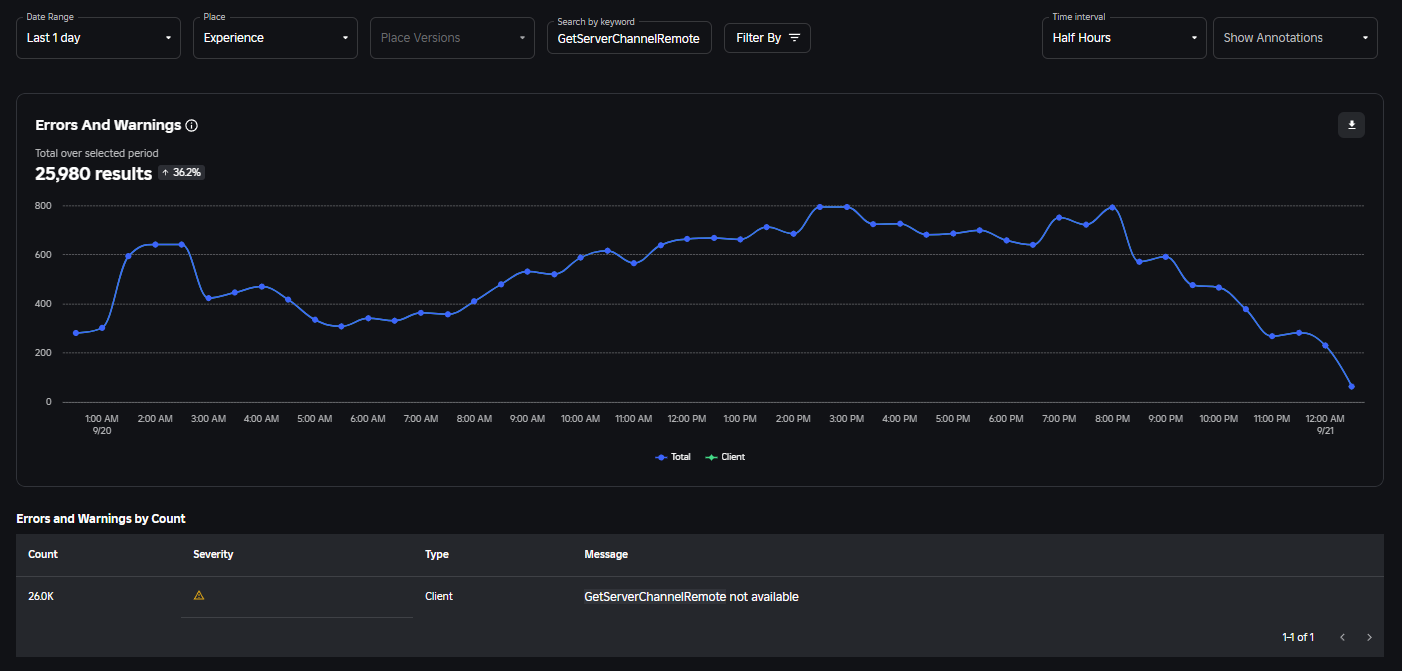Viewport: 1402px width, 671px height.
Task: Toggle the Client series in legend
Action: click(x=726, y=457)
